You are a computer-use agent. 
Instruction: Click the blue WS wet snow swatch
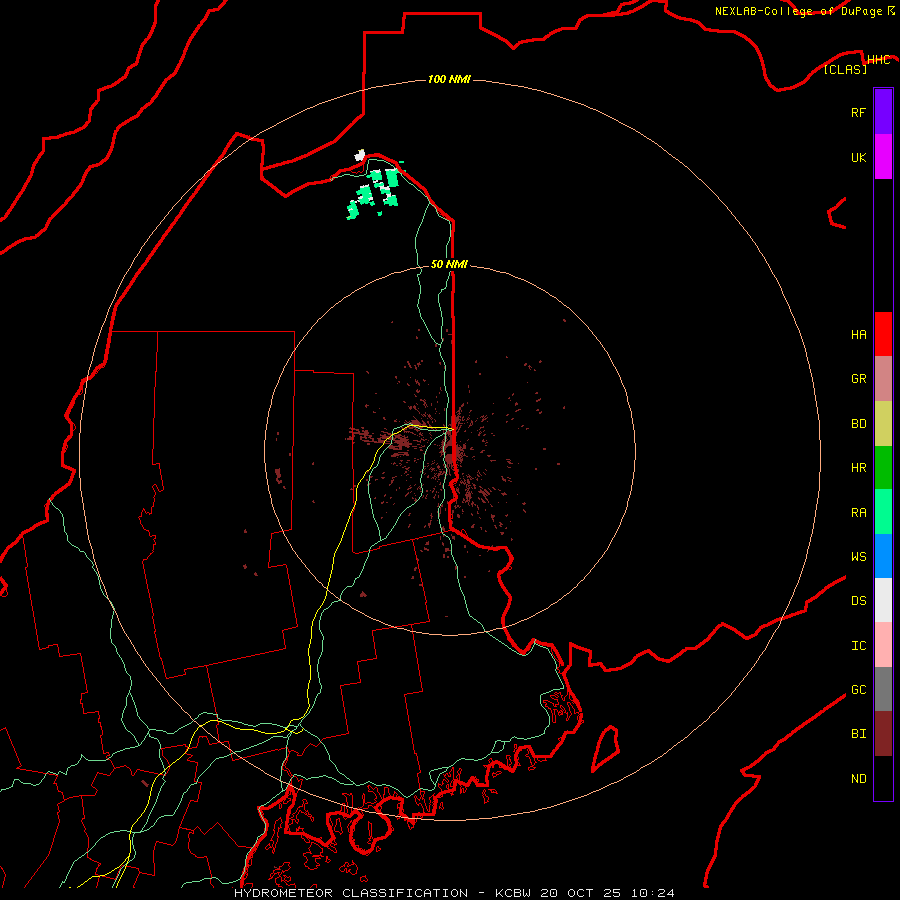[883, 556]
